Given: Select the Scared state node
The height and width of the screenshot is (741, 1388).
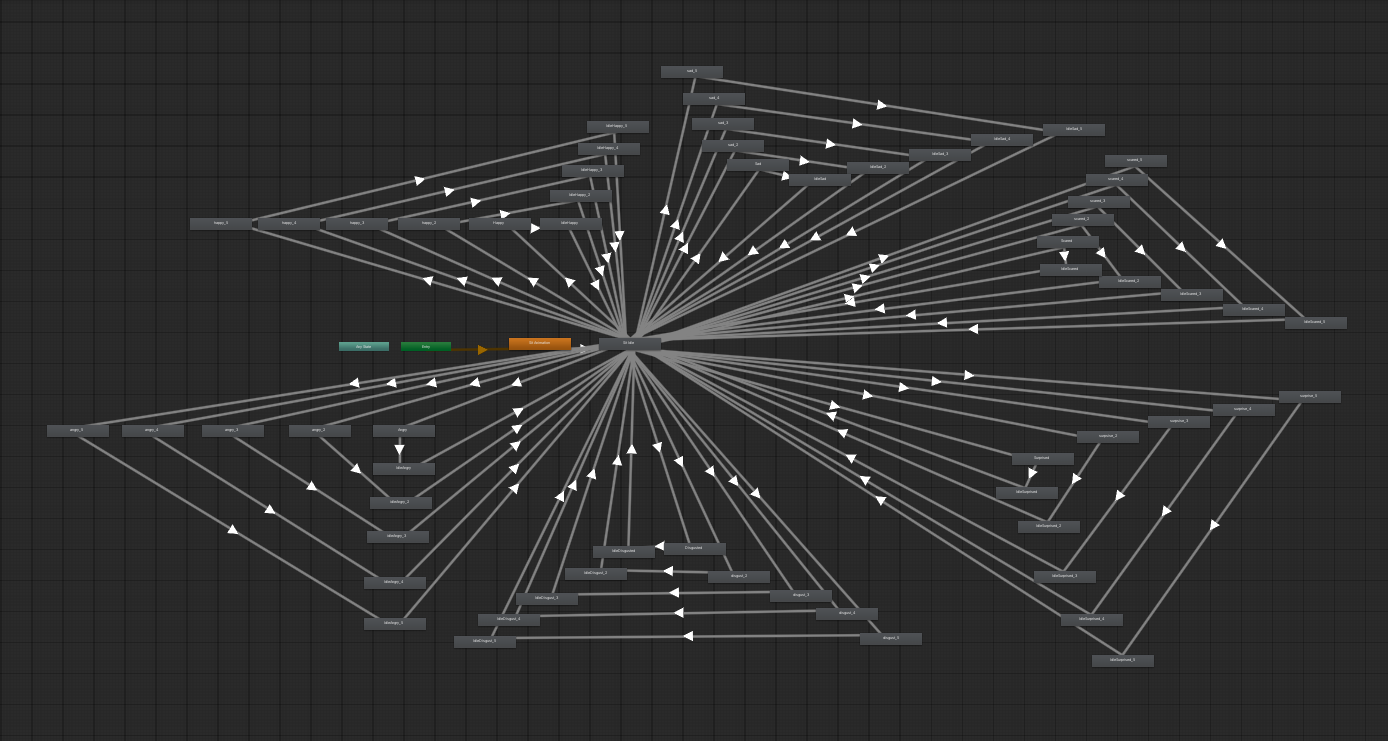Looking at the screenshot, I should 1068,242.
